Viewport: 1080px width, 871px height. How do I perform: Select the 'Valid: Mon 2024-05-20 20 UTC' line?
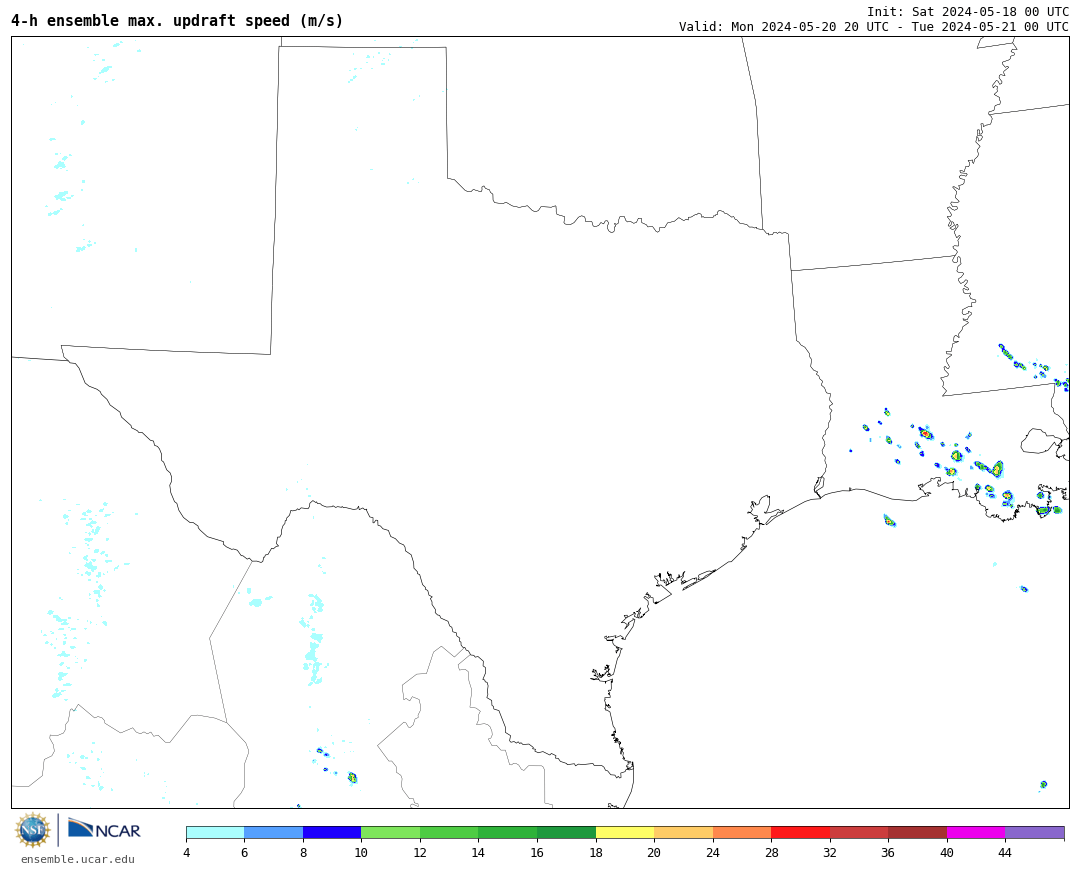[873, 27]
